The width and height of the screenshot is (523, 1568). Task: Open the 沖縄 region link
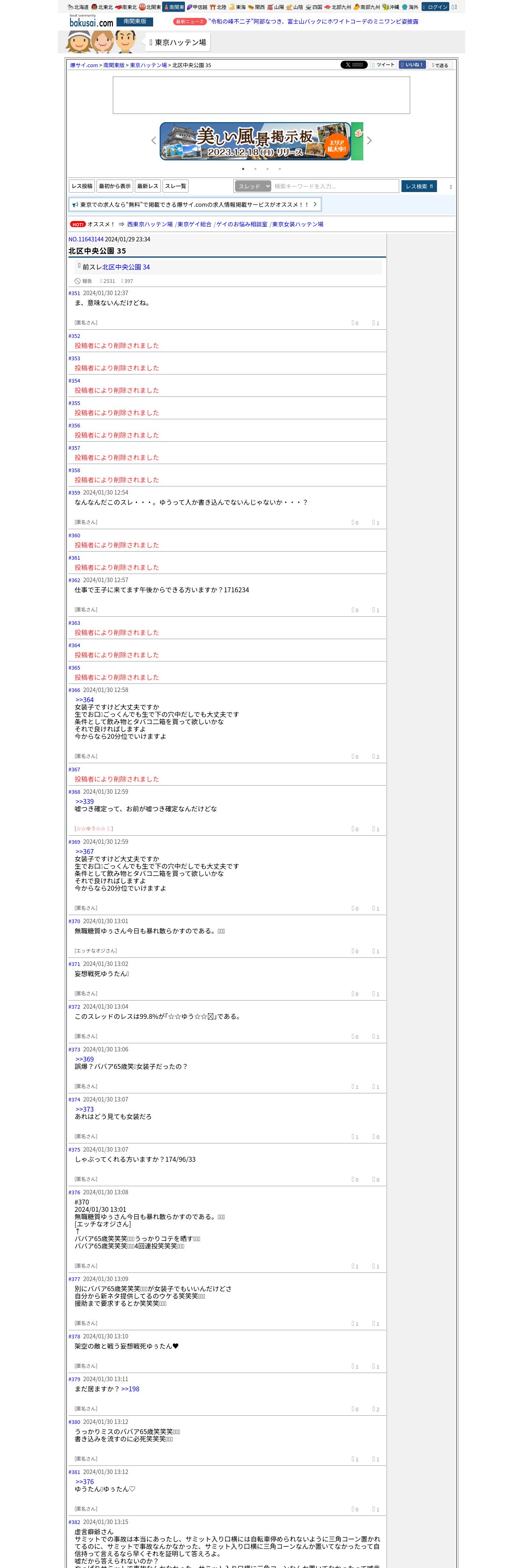pyautogui.click(x=391, y=7)
